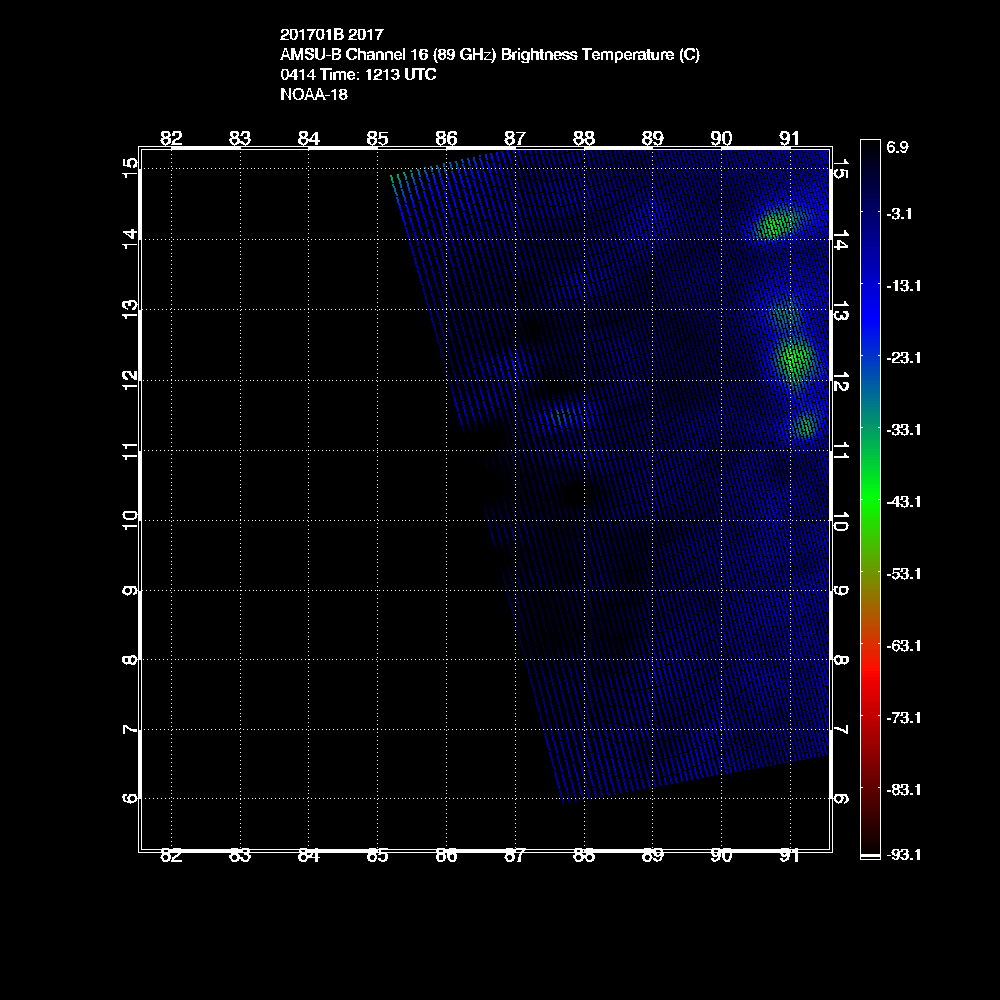Click the 0414 Time: 1213 UTC text
This screenshot has height=1000, width=1000.
coord(358,75)
